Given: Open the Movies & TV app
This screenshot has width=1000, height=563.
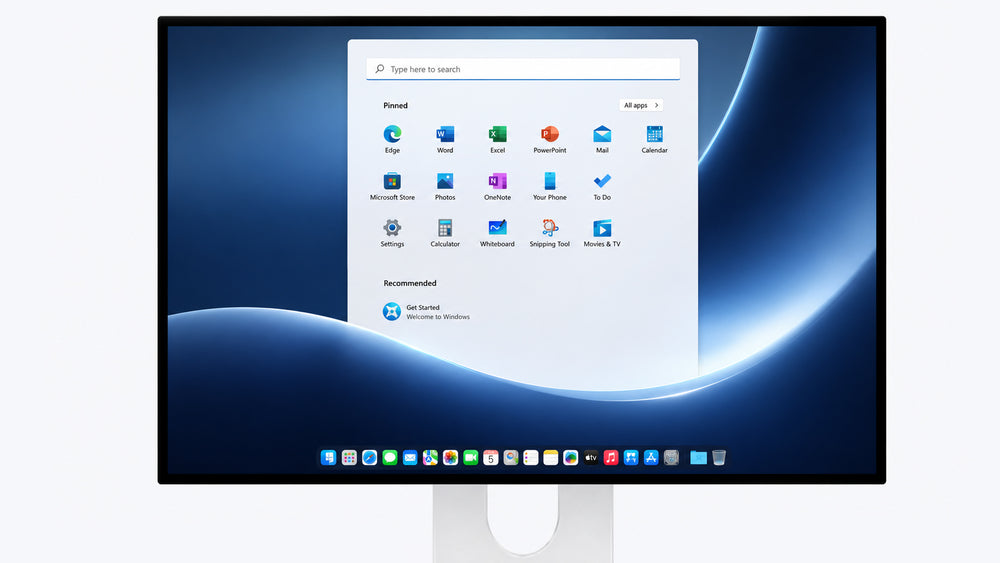Looking at the screenshot, I should point(602,228).
